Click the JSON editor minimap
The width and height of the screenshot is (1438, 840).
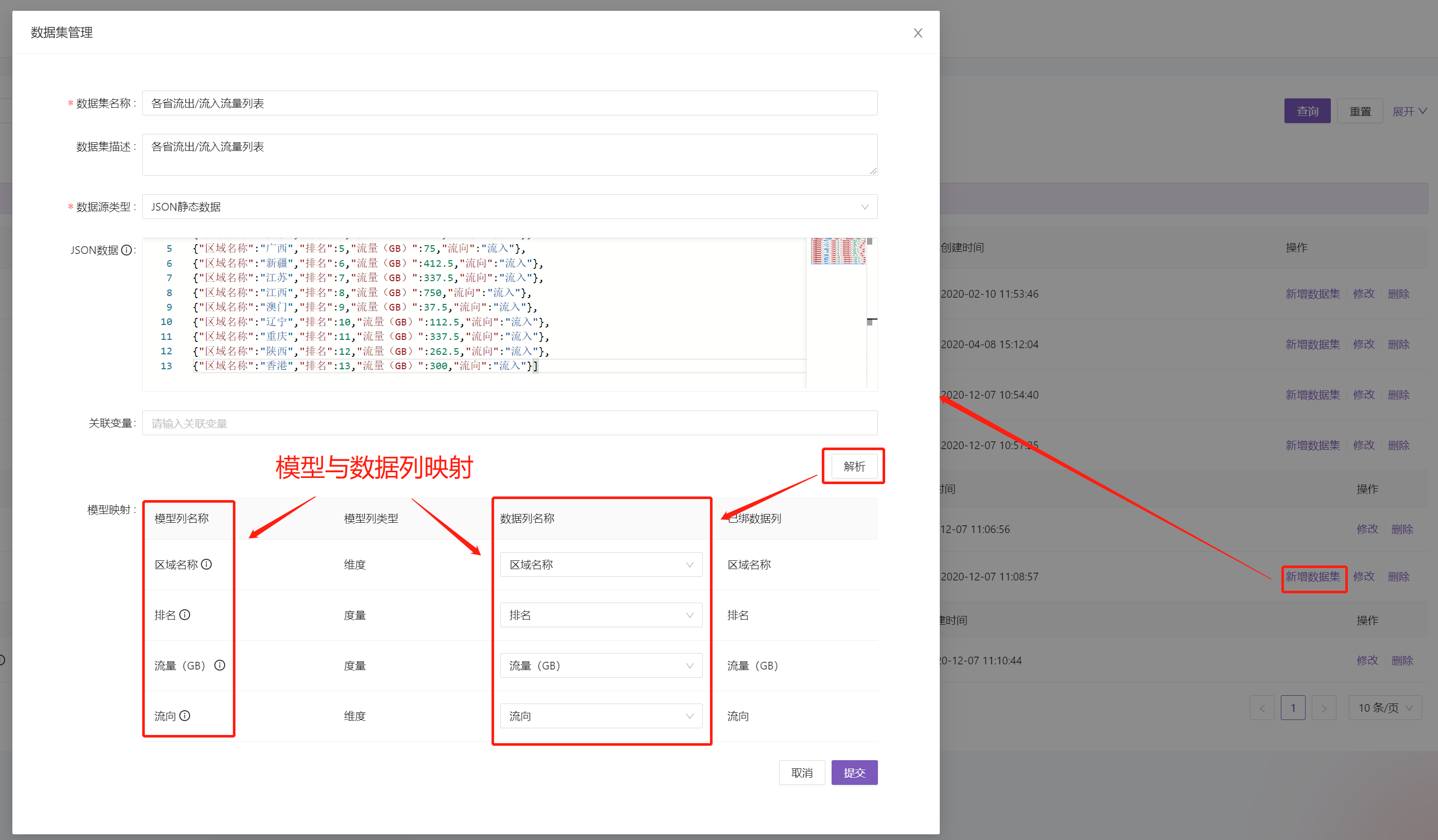click(x=838, y=251)
